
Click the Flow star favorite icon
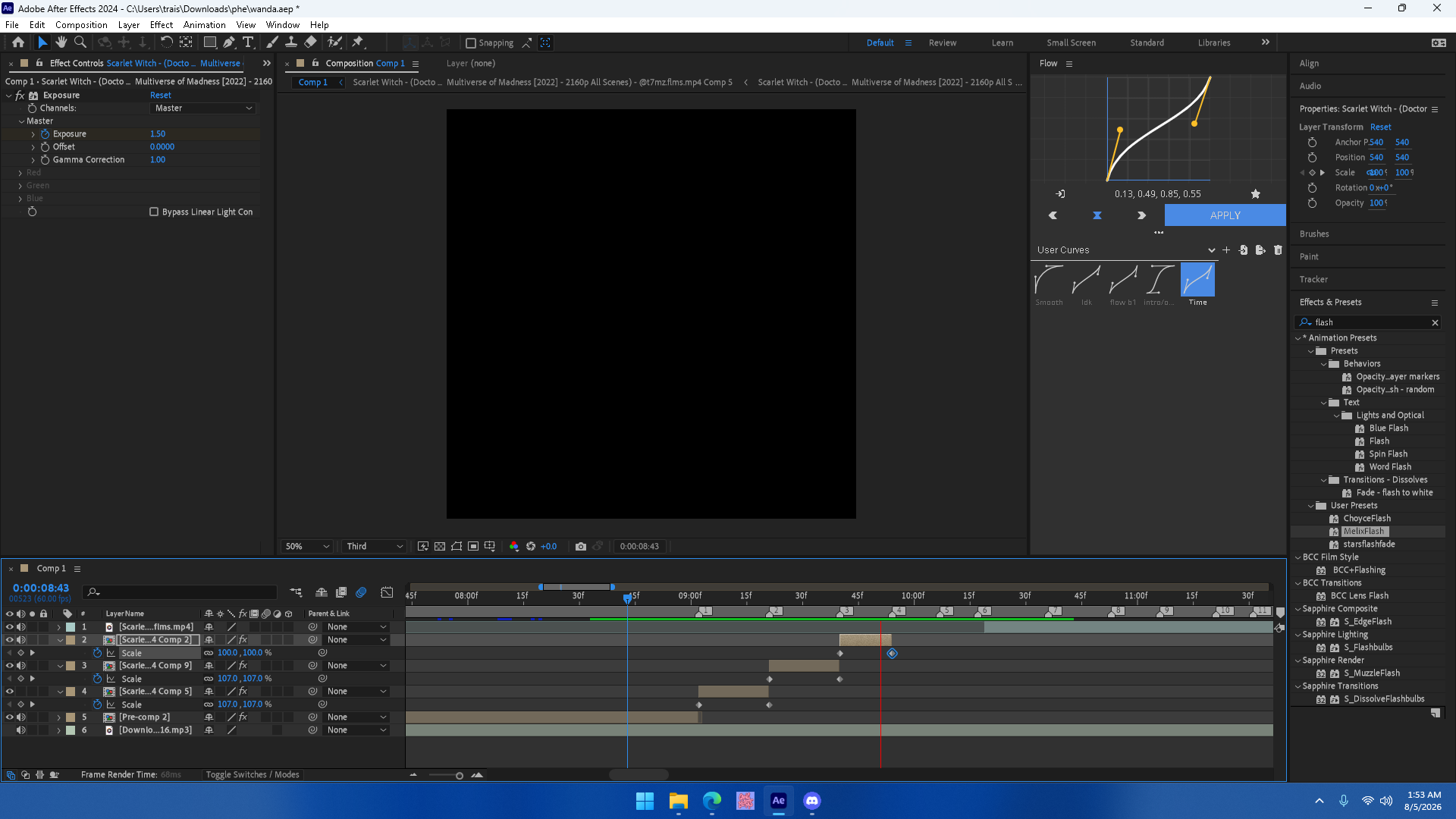tap(1256, 194)
